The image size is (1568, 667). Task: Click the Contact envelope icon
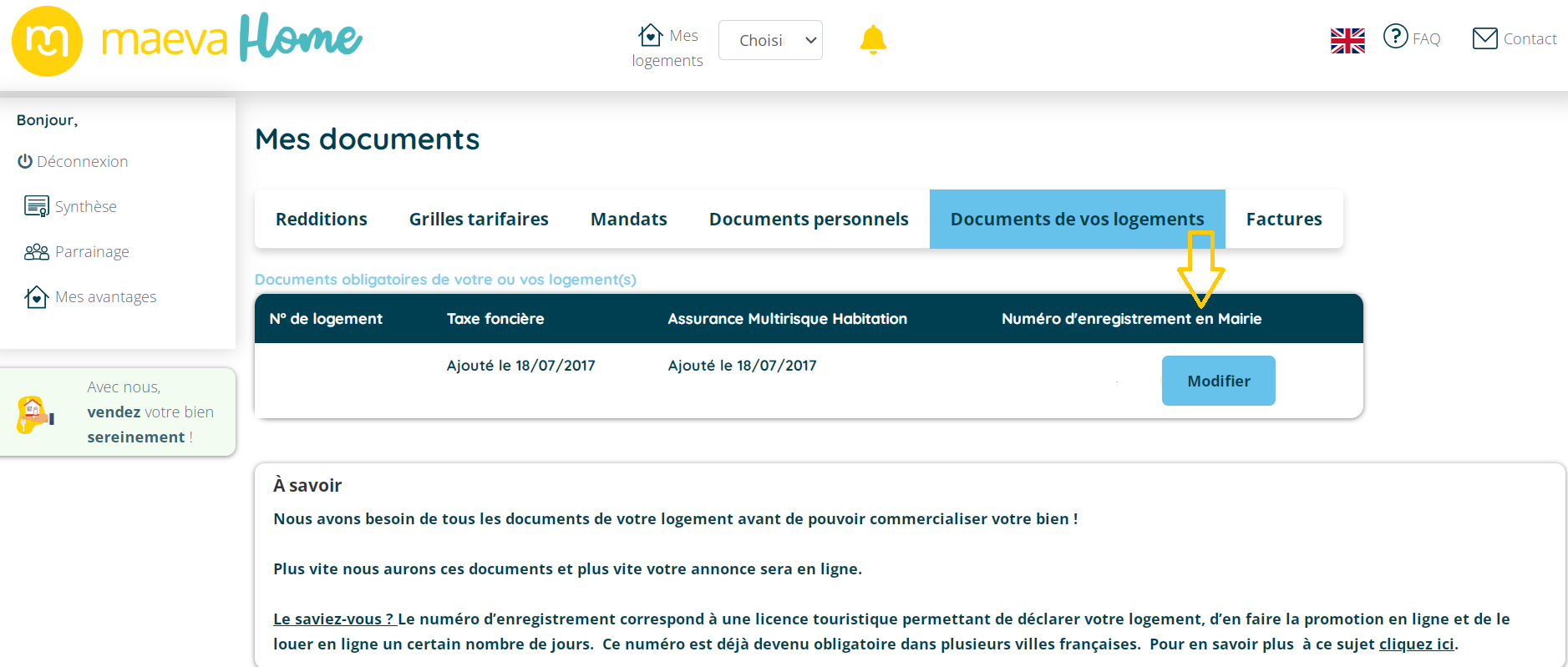point(1484,38)
